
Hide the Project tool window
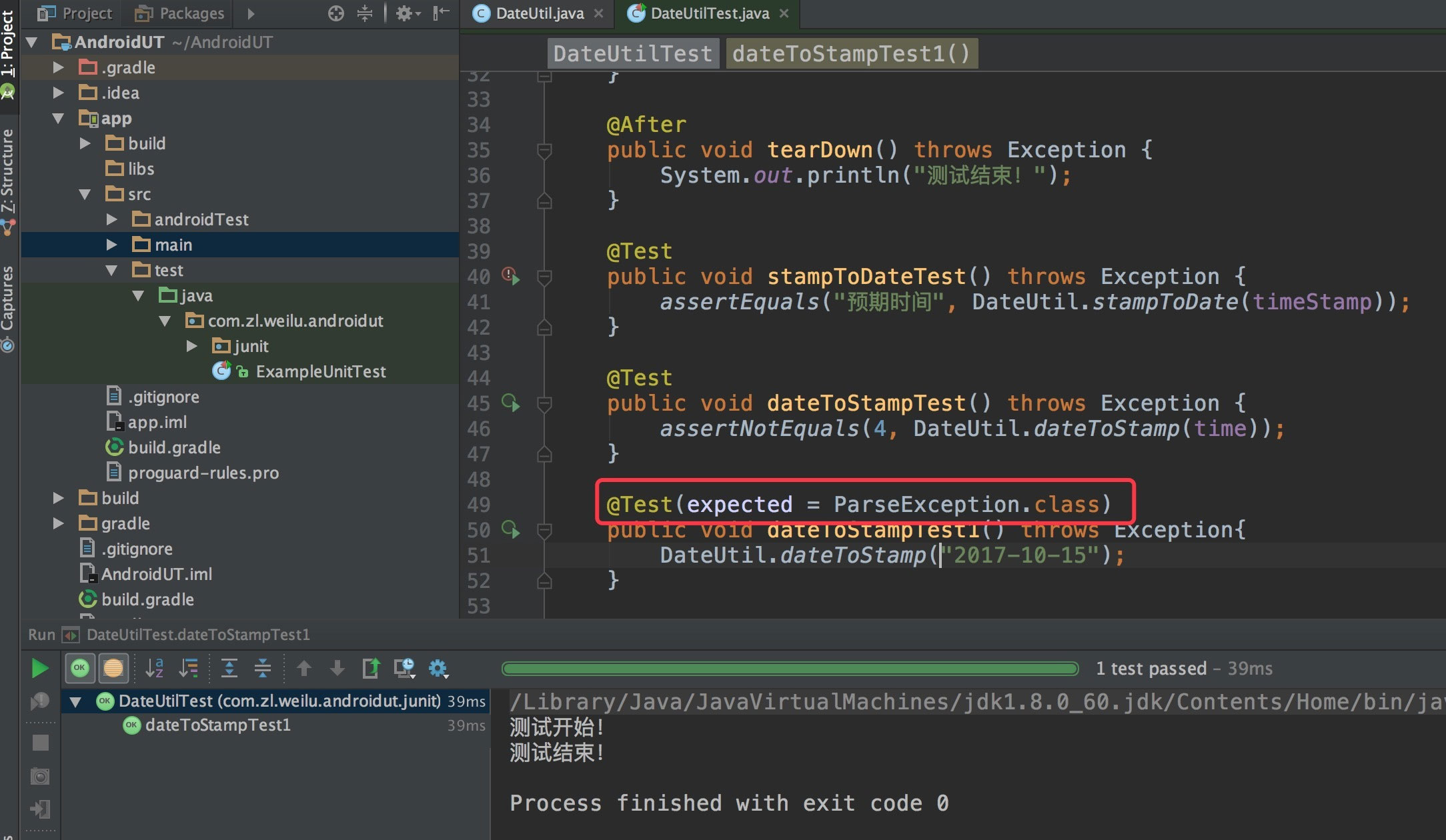pyautogui.click(x=441, y=13)
